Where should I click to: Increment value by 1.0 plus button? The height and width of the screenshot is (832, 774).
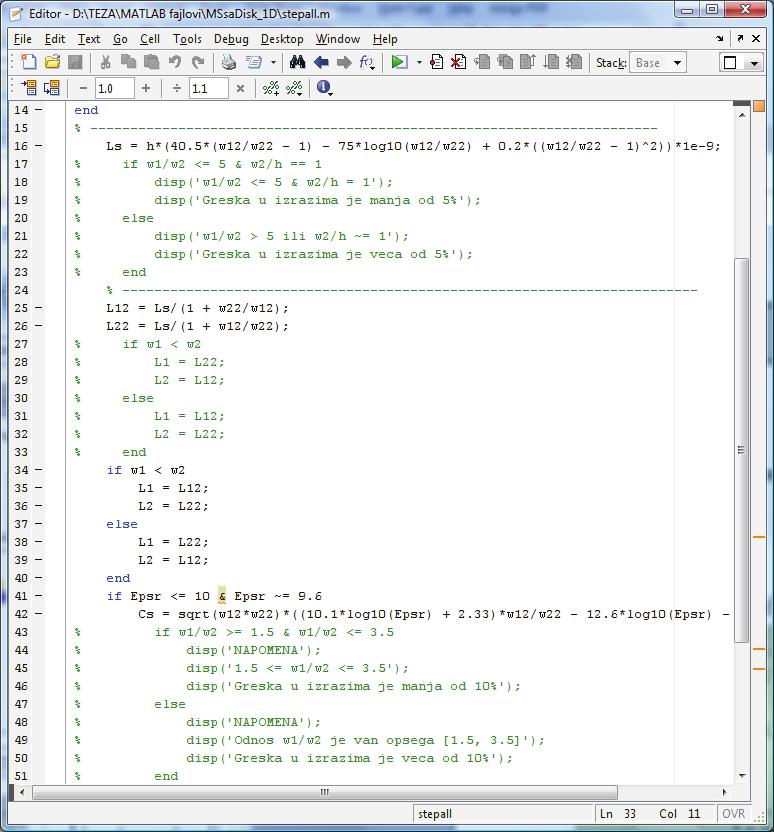146,88
